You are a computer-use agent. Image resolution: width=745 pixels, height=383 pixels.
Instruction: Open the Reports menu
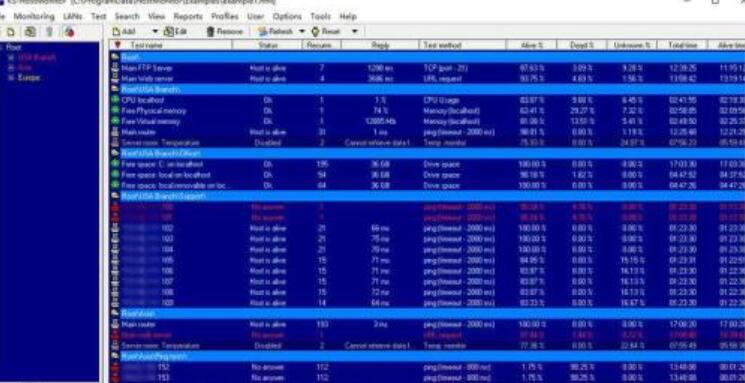188,16
